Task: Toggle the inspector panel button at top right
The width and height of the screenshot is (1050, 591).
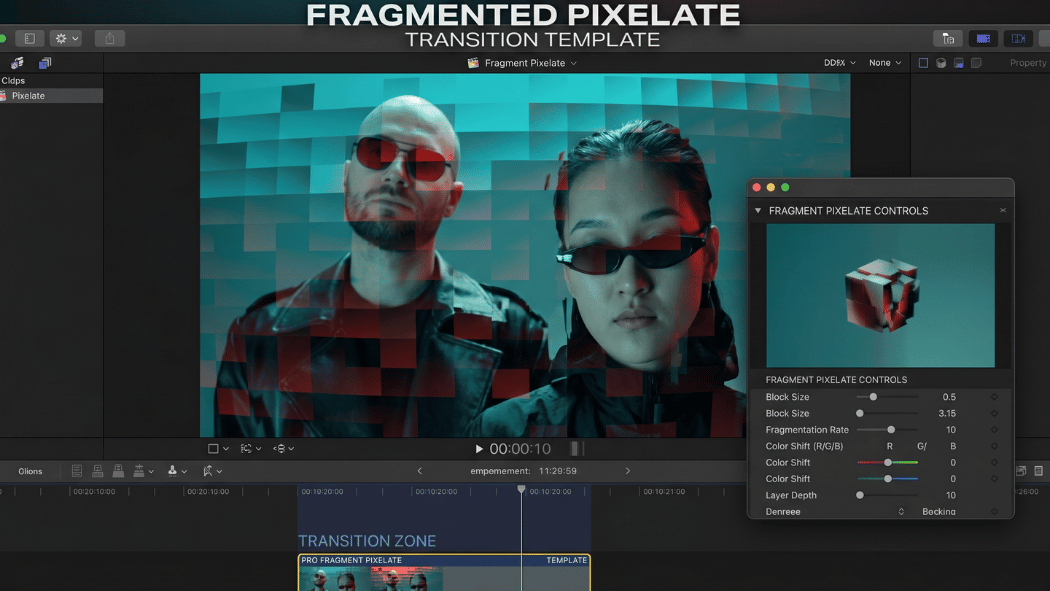Action: (x=1018, y=39)
